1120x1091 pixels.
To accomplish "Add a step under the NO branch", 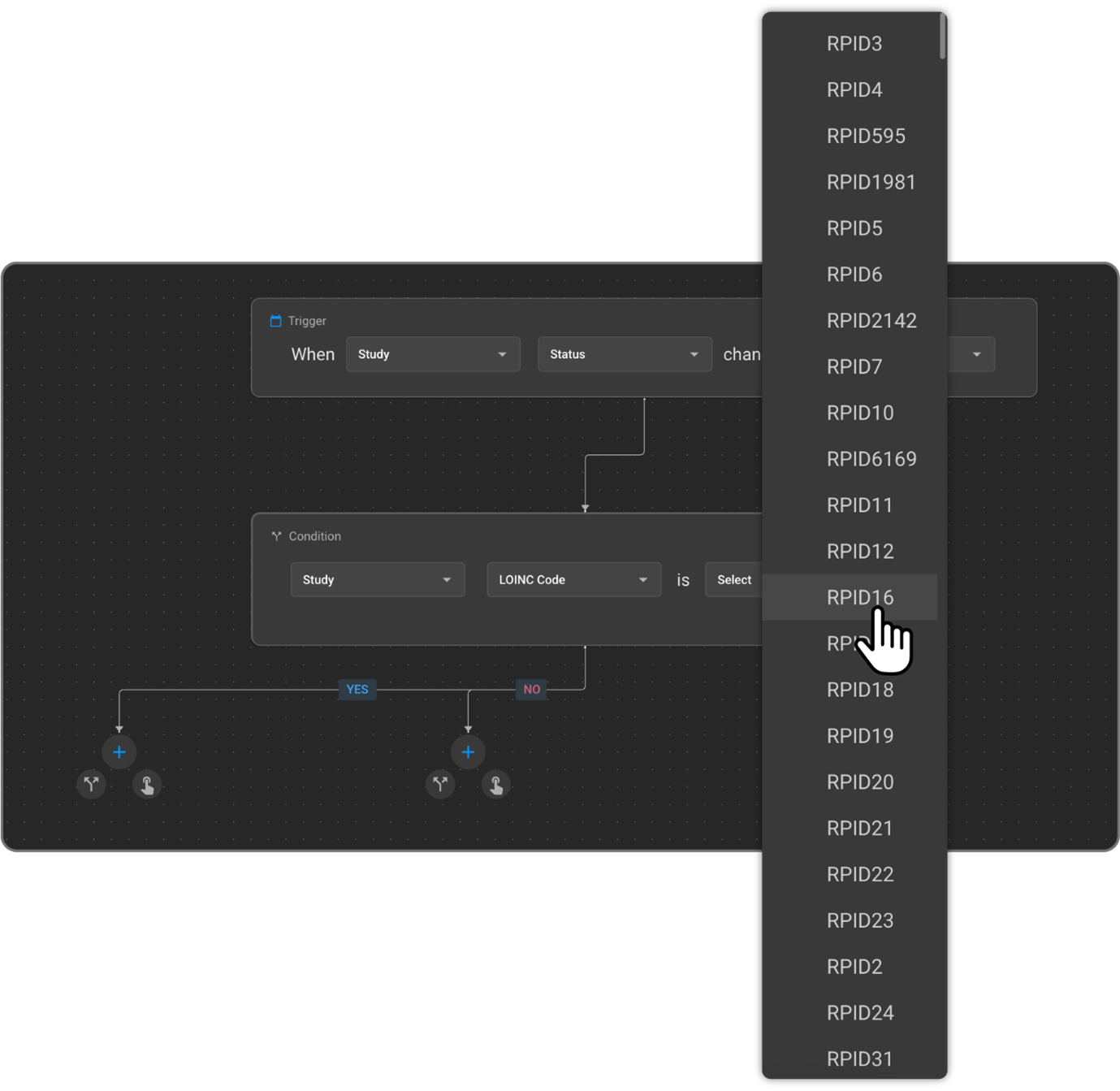I will coord(468,752).
